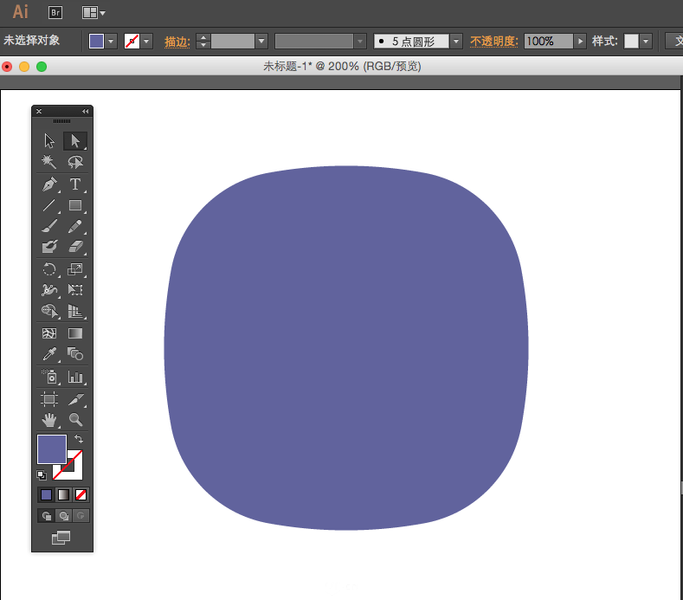
Task: Select the Perspective Grid tool
Action: click(75, 311)
